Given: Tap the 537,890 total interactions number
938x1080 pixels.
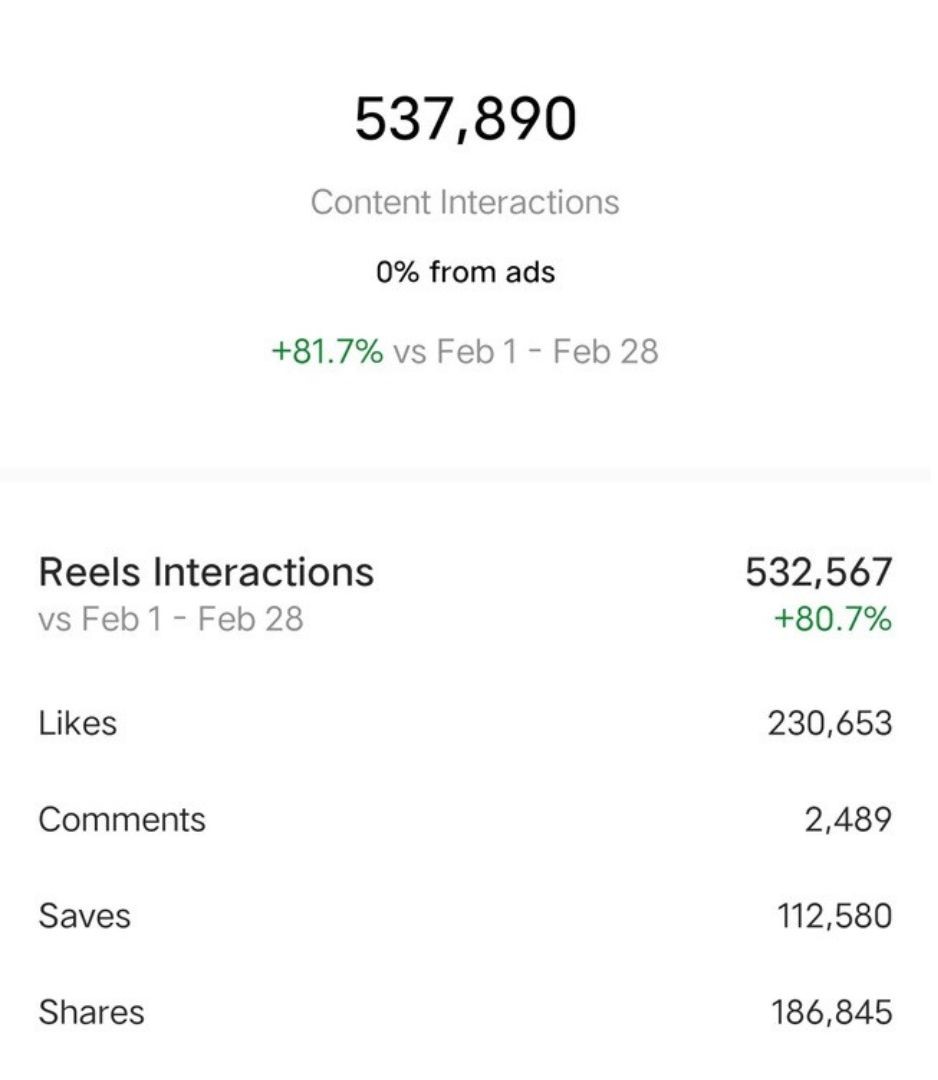Looking at the screenshot, I should click(465, 119).
